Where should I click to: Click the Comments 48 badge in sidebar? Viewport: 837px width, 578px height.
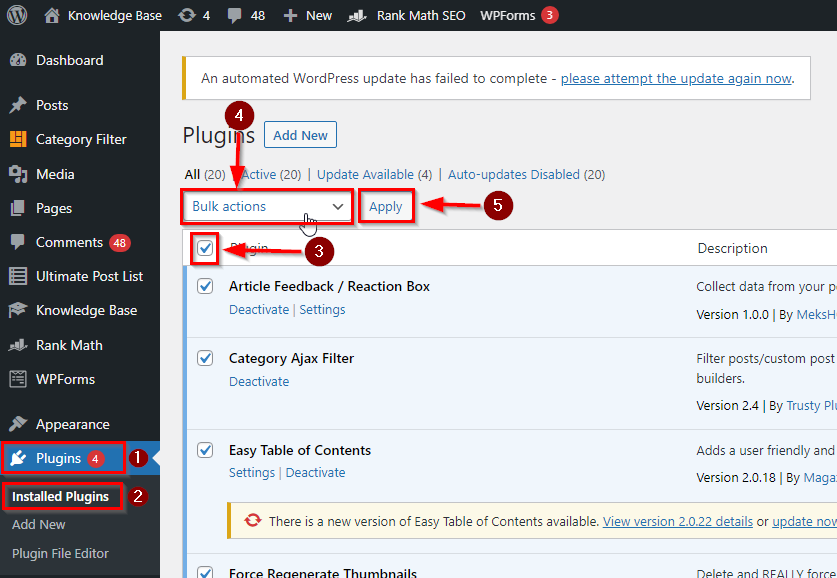tap(120, 243)
